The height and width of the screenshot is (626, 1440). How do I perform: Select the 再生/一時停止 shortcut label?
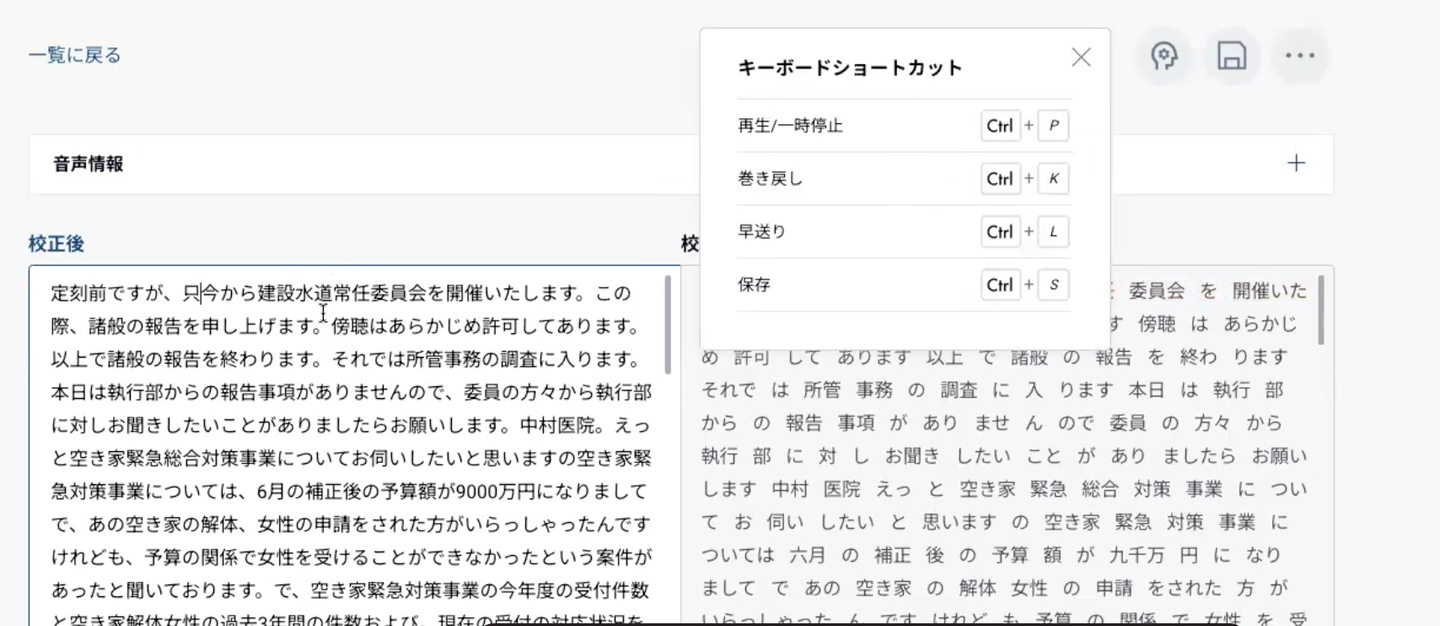pyautogui.click(x=790, y=126)
